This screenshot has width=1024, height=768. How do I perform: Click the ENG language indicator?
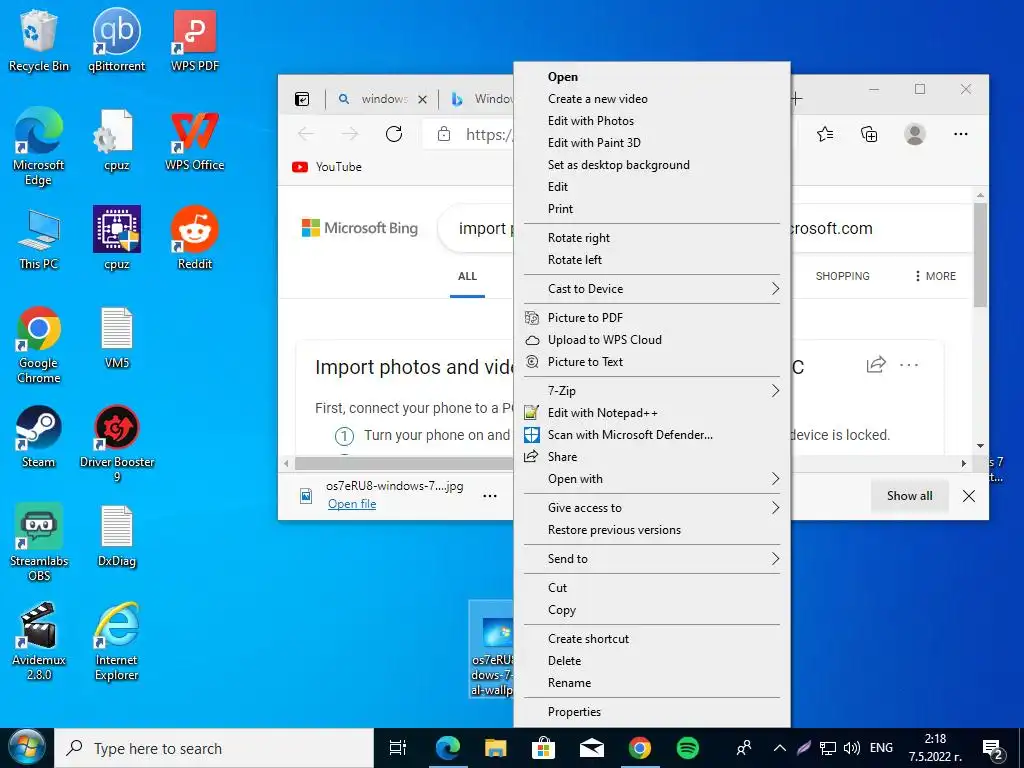881,748
